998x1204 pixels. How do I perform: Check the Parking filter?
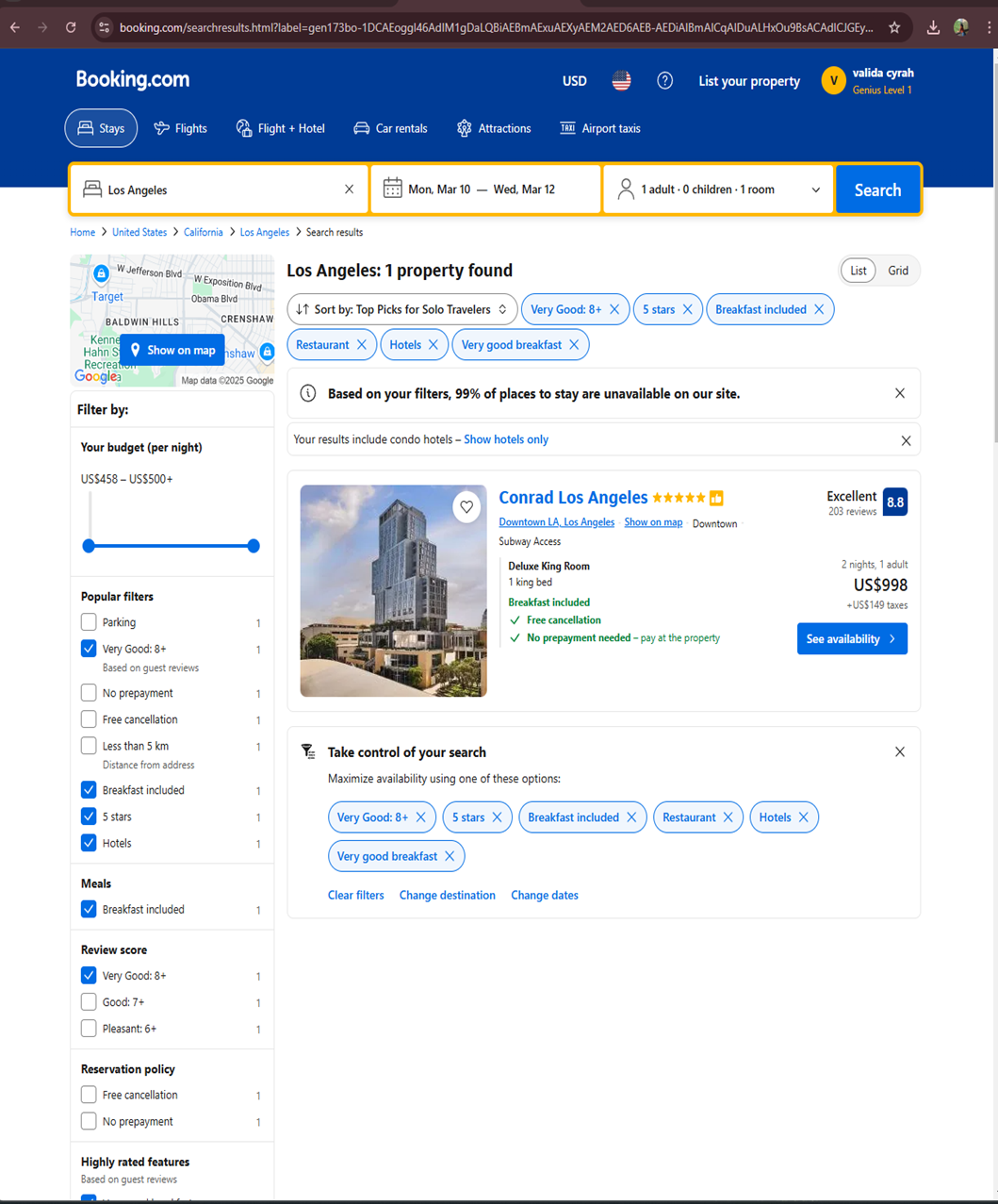[89, 622]
